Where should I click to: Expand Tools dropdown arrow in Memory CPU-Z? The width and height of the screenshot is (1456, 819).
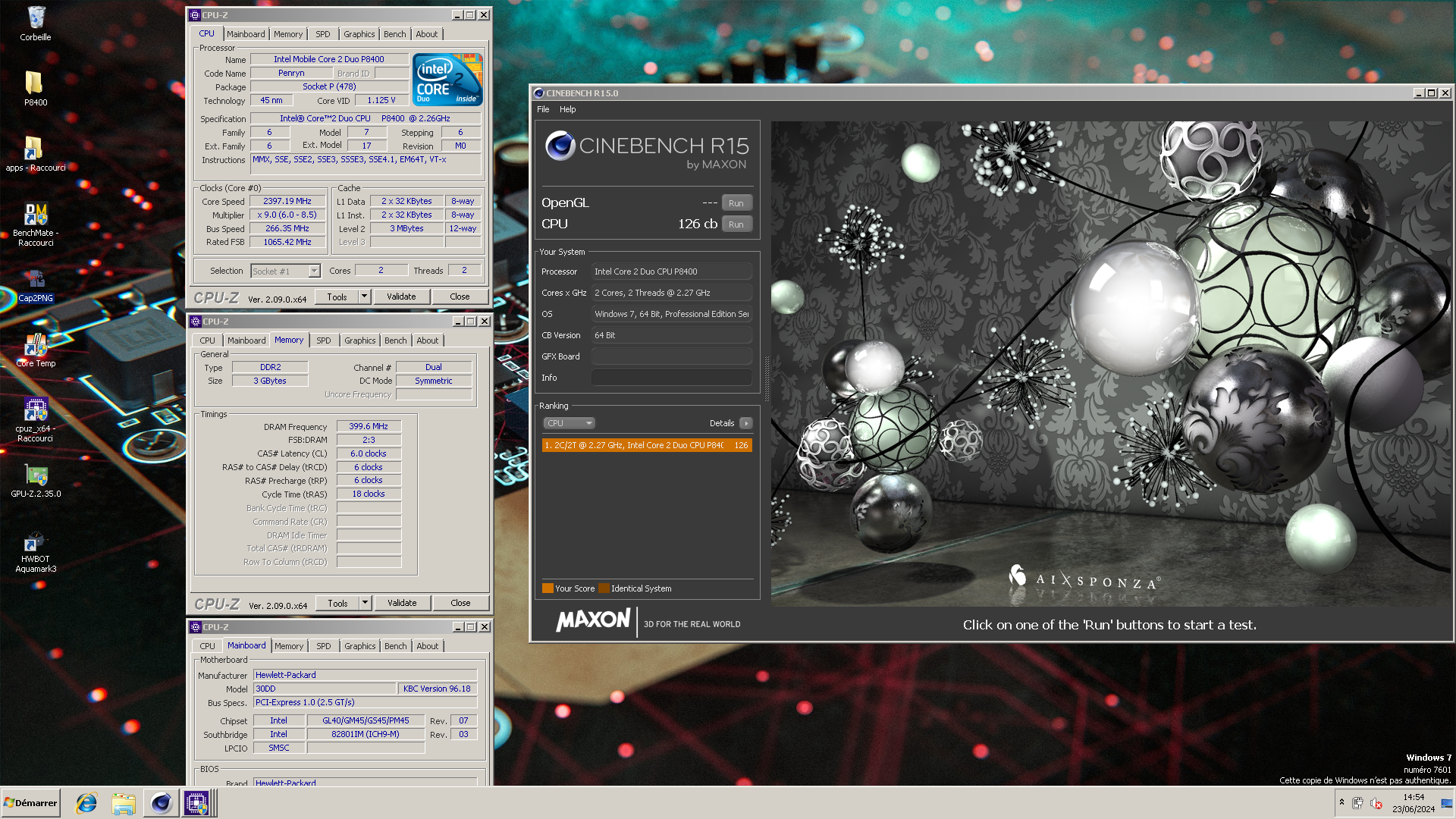pyautogui.click(x=365, y=603)
